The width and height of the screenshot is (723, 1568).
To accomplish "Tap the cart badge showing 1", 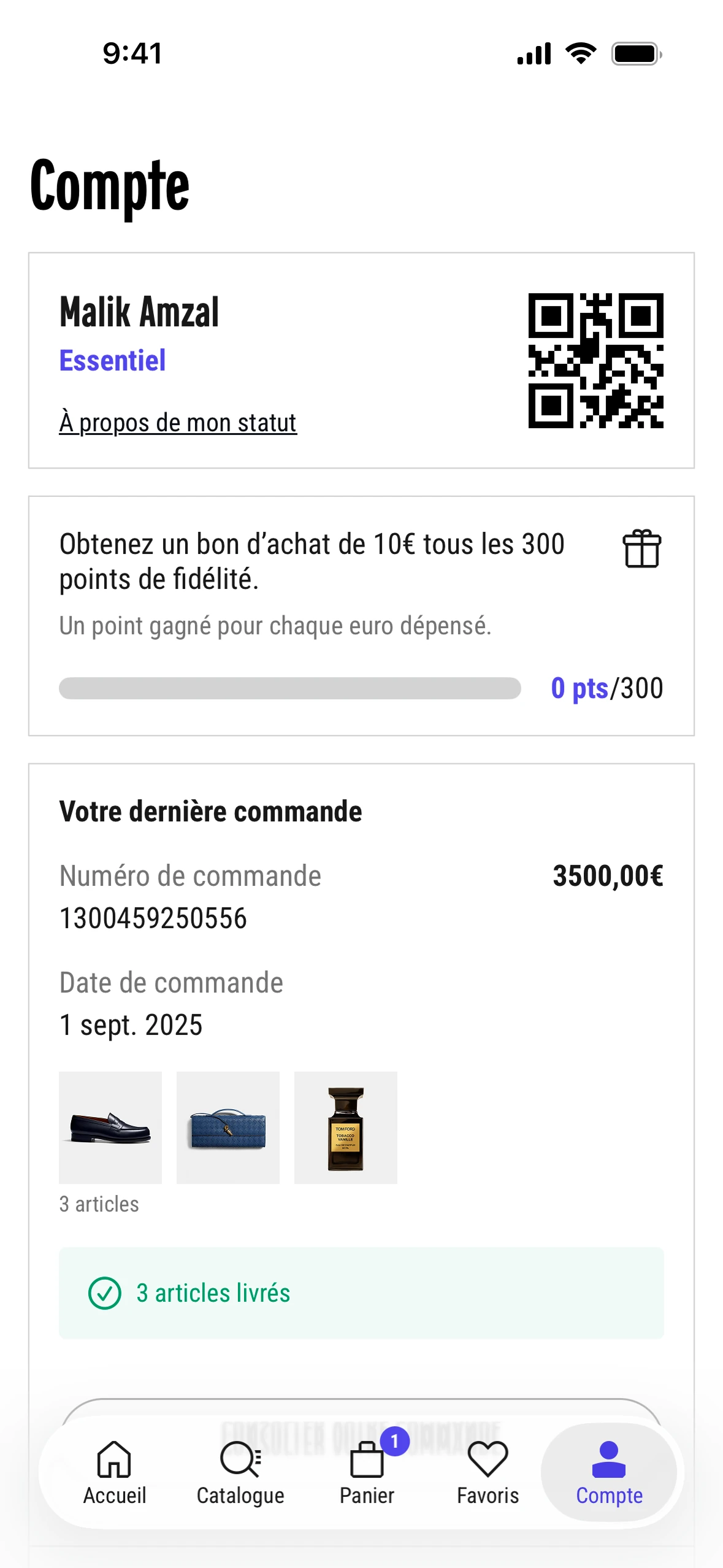I will pos(394,1441).
